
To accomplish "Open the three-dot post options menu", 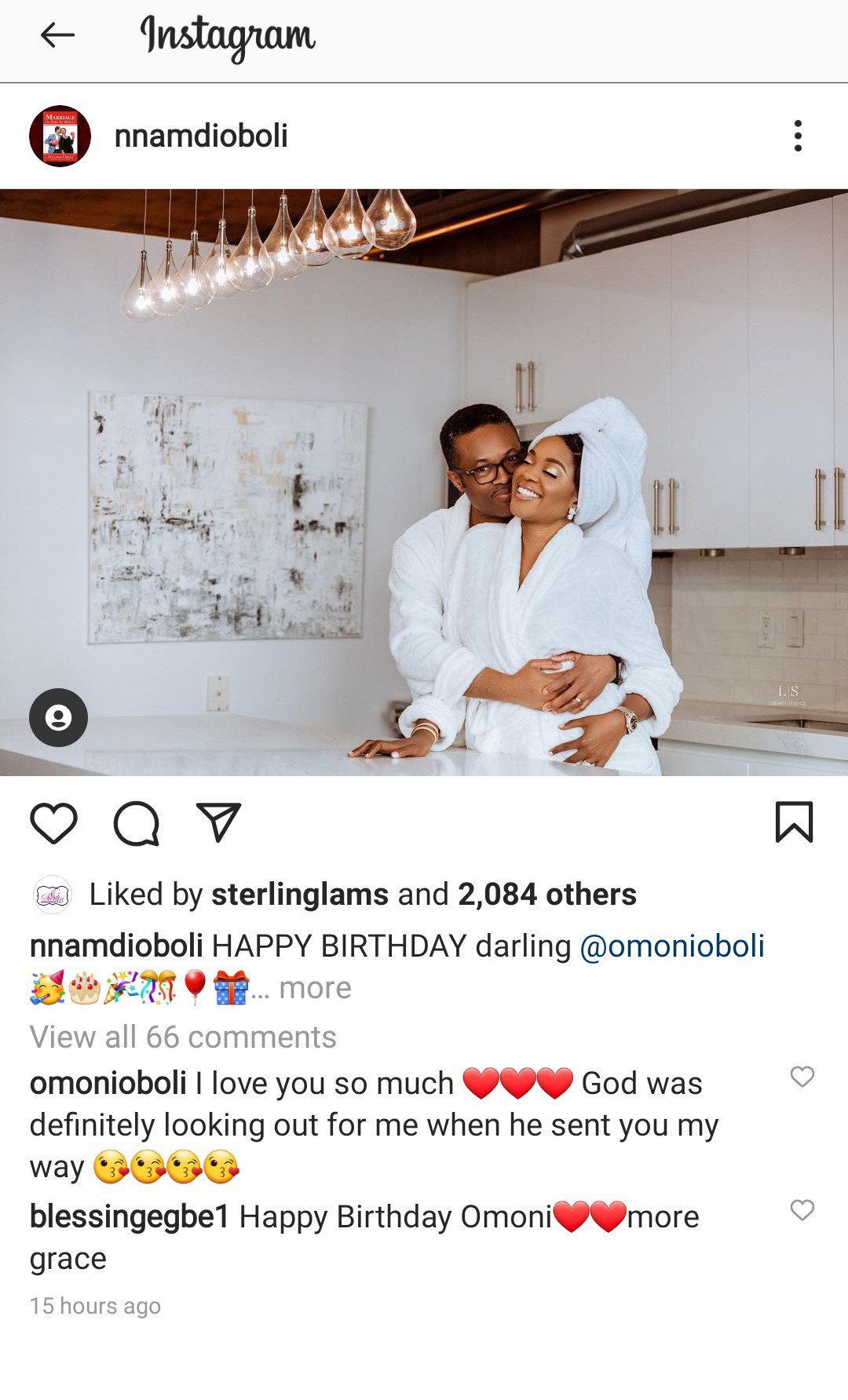I will coord(798,136).
